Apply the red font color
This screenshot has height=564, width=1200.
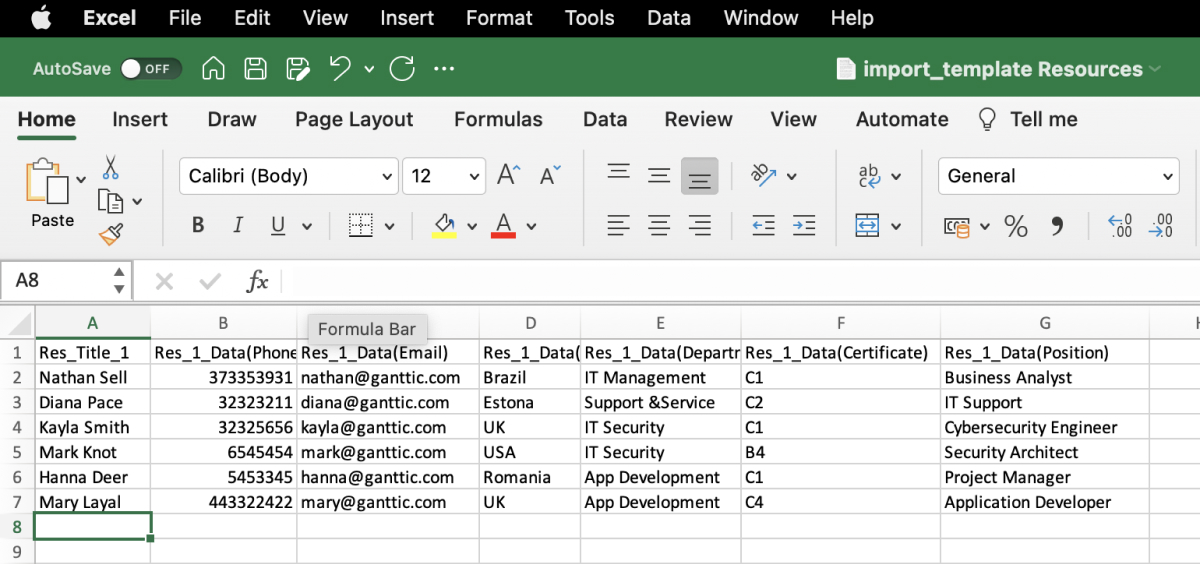click(x=504, y=225)
